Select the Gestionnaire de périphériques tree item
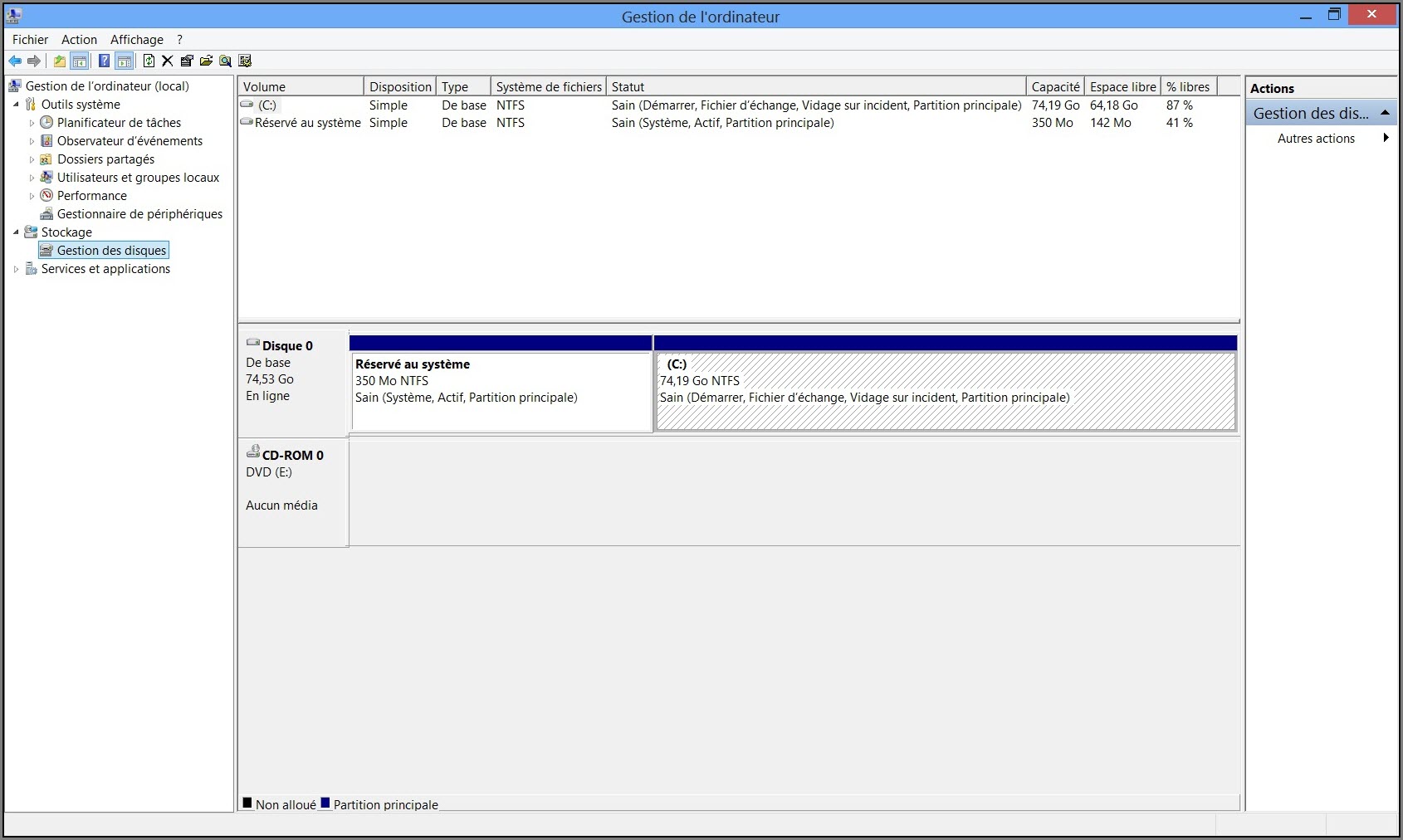1403x840 pixels. [139, 214]
